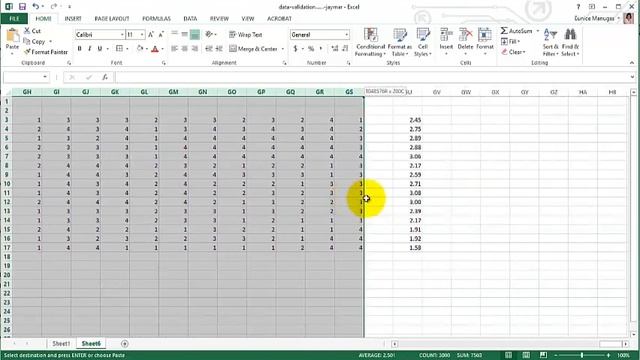Open Find & Select binoculars
This screenshot has height=360, width=640.
point(570,42)
